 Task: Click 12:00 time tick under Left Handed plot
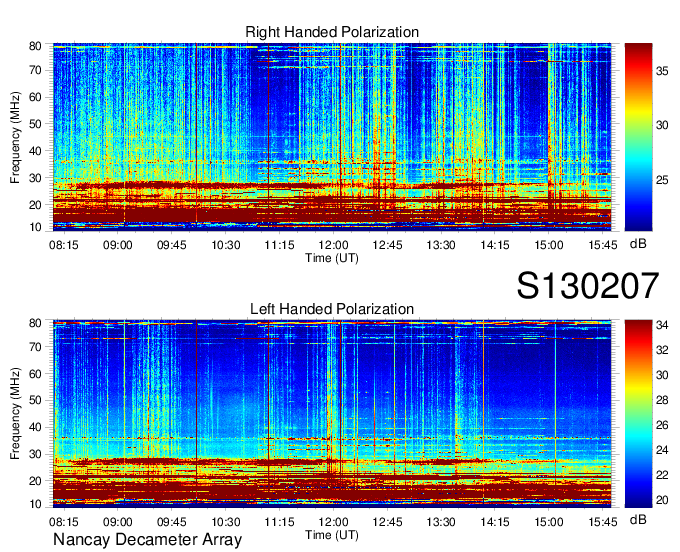tap(333, 522)
